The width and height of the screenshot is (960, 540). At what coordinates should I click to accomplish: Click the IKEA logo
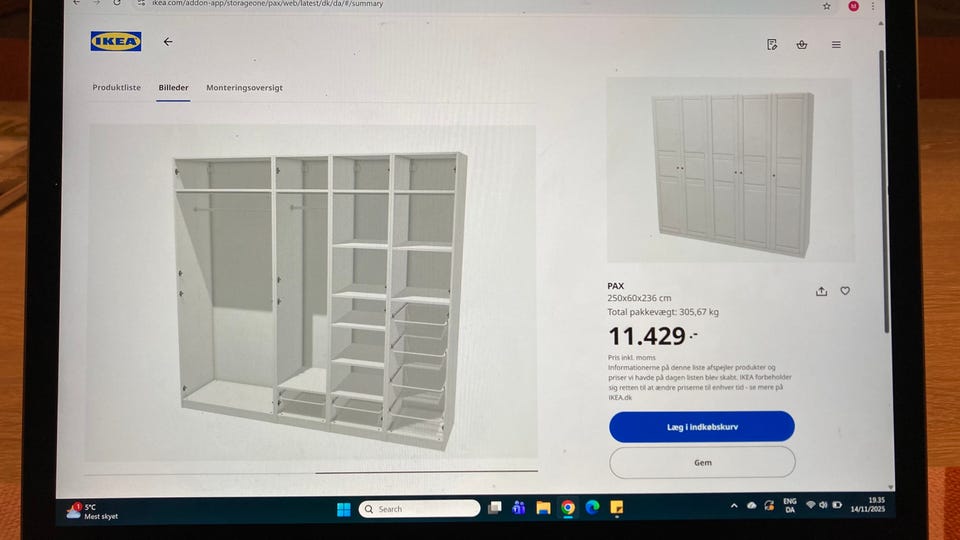point(116,42)
